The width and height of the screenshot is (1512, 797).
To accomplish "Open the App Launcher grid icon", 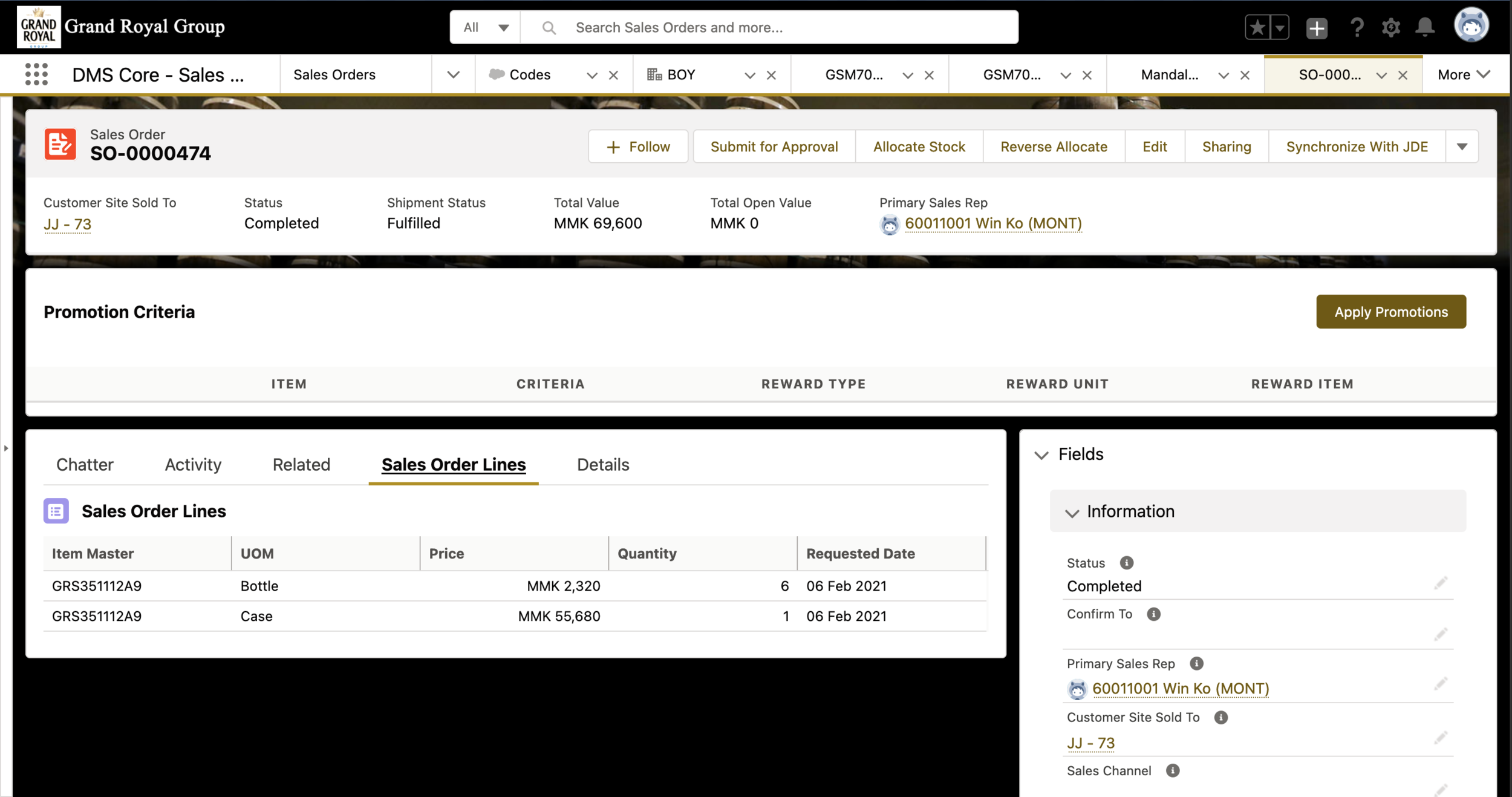I will pos(36,74).
